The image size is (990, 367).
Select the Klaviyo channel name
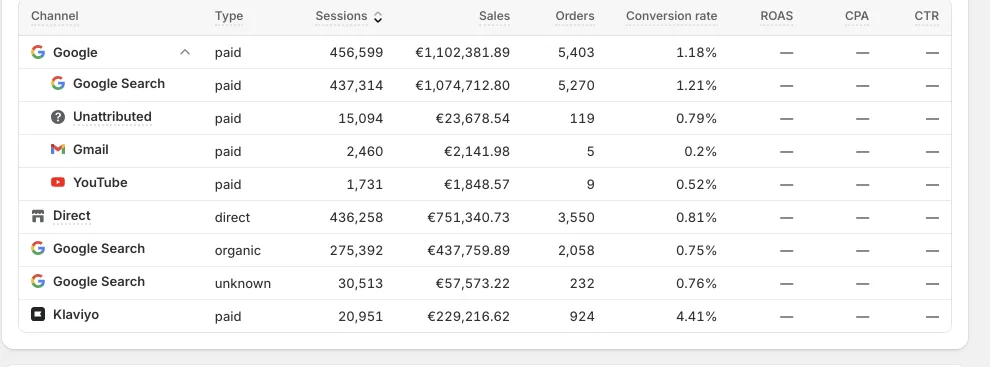click(76, 315)
